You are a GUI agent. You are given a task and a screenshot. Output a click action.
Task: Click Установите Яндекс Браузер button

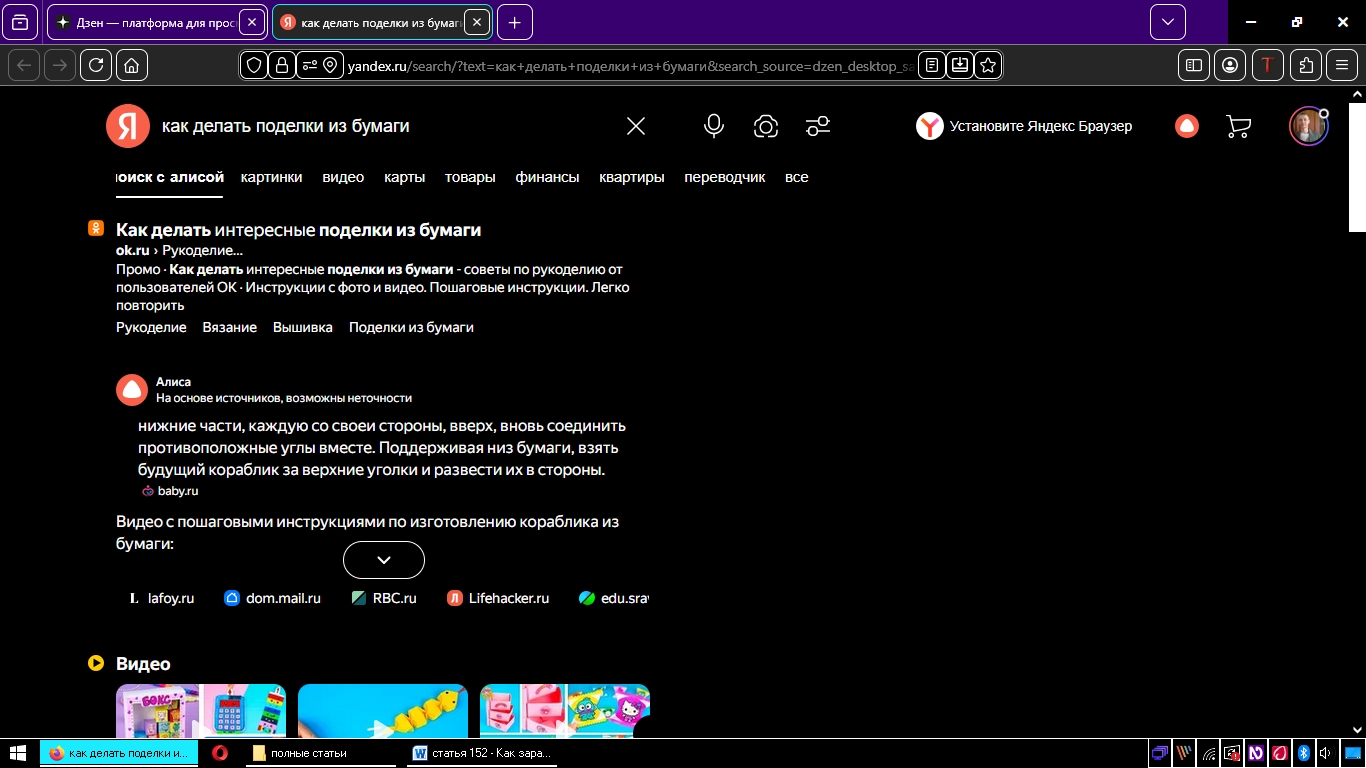point(1025,126)
